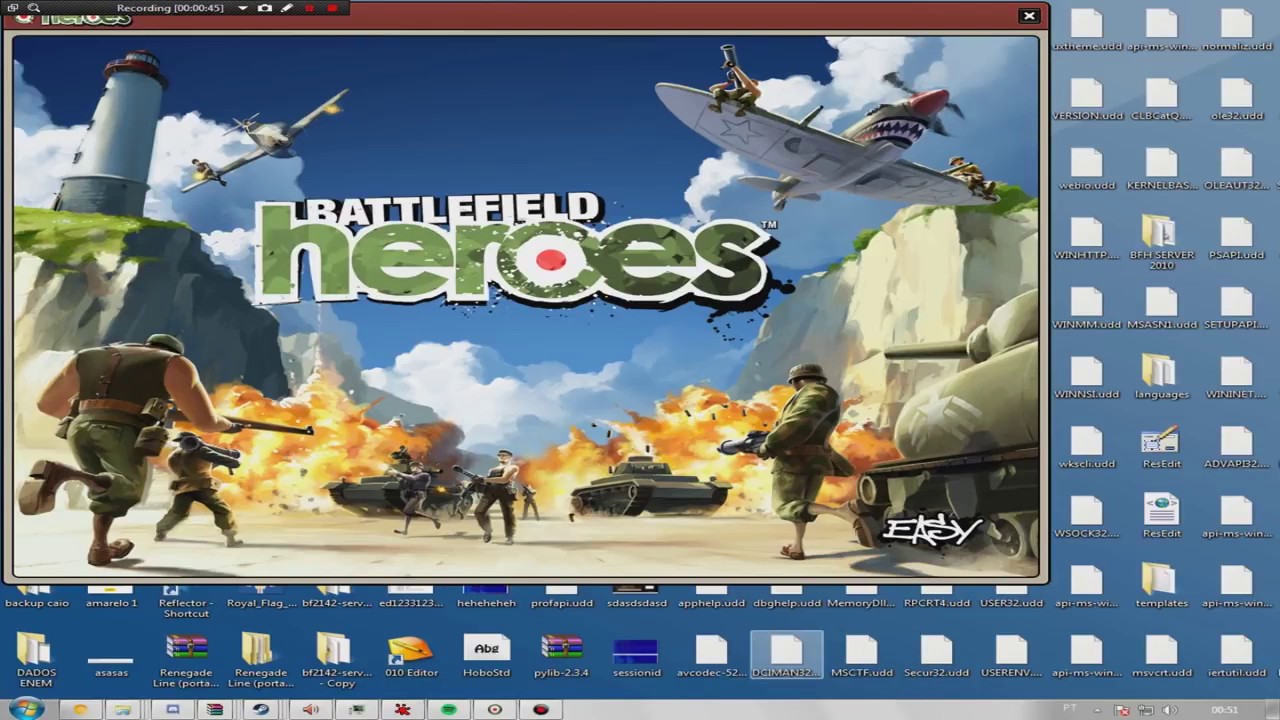Click the recorder's window-mode icon

[x=13, y=8]
